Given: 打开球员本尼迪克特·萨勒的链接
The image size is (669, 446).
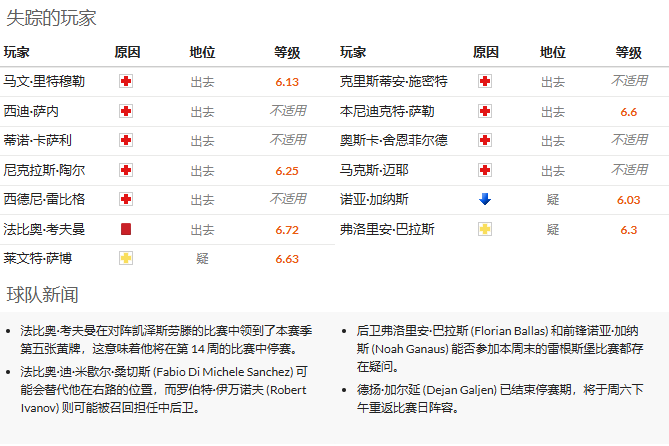Looking at the screenshot, I should [x=387, y=111].
